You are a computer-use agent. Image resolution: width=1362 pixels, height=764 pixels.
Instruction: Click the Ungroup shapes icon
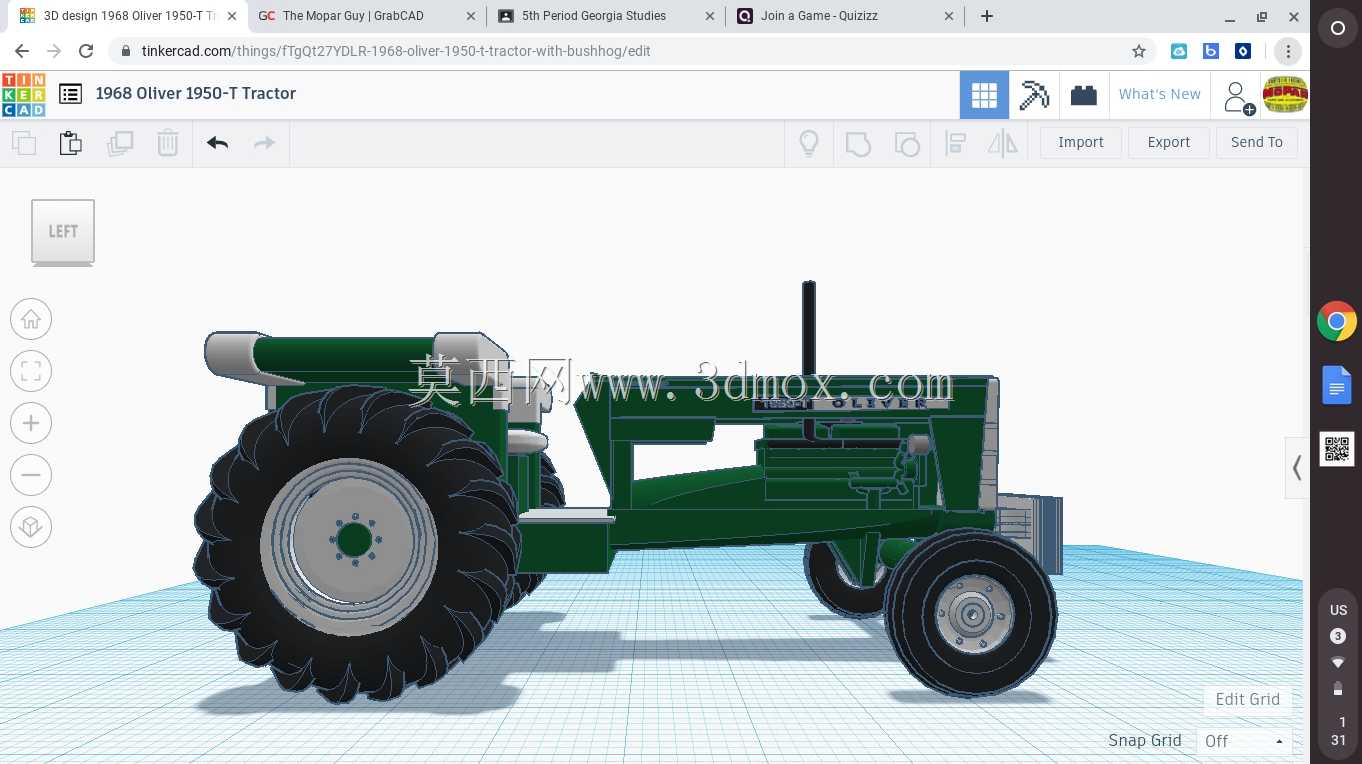(906, 143)
